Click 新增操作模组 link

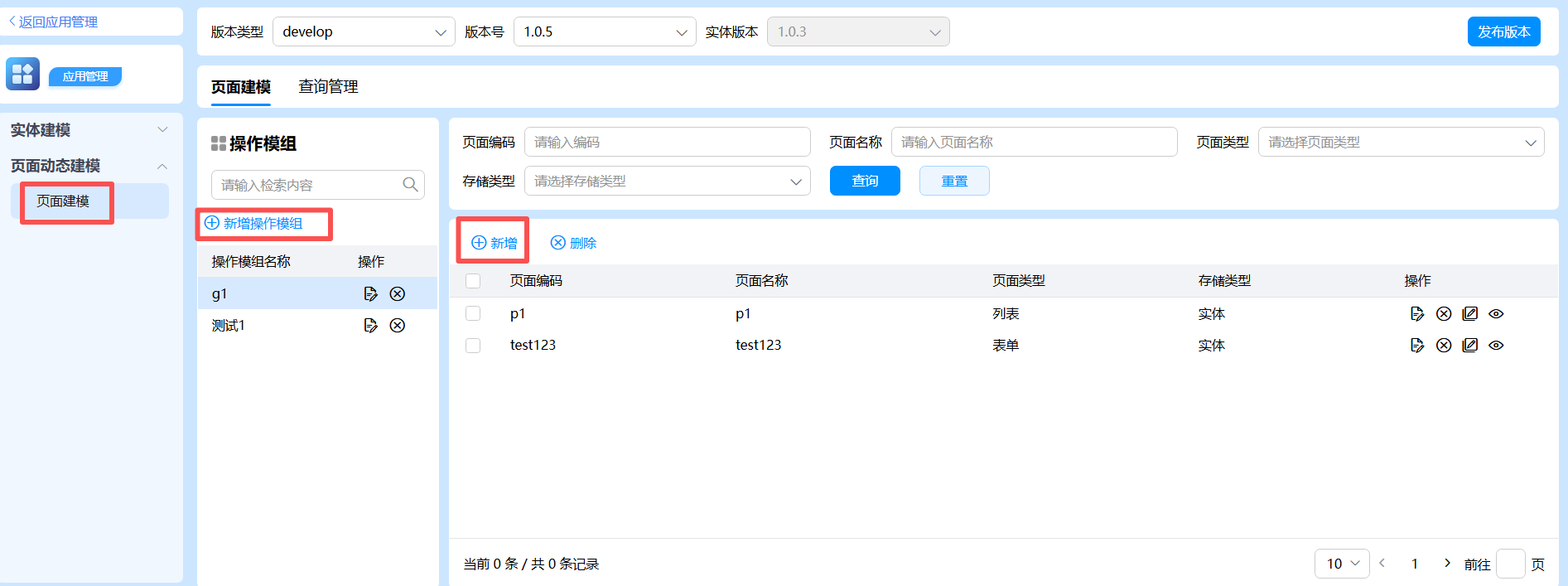pyautogui.click(x=255, y=223)
